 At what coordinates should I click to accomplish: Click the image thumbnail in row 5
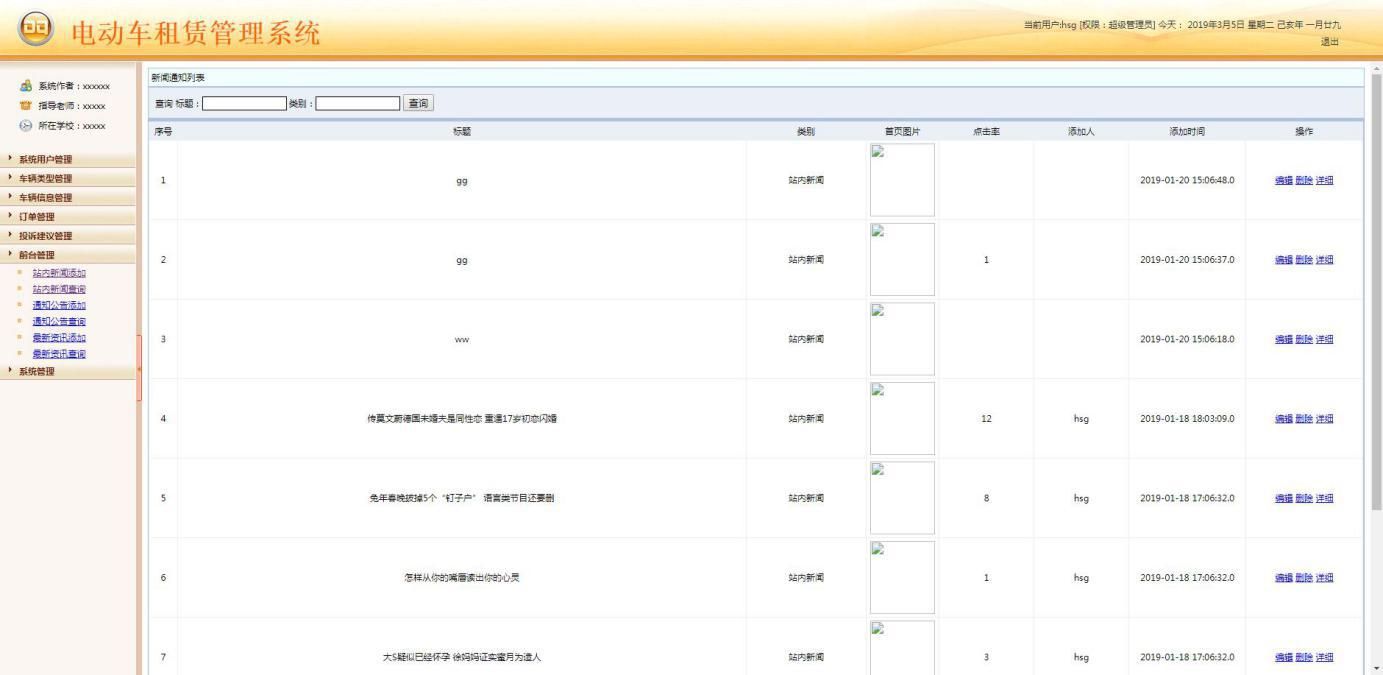point(902,498)
